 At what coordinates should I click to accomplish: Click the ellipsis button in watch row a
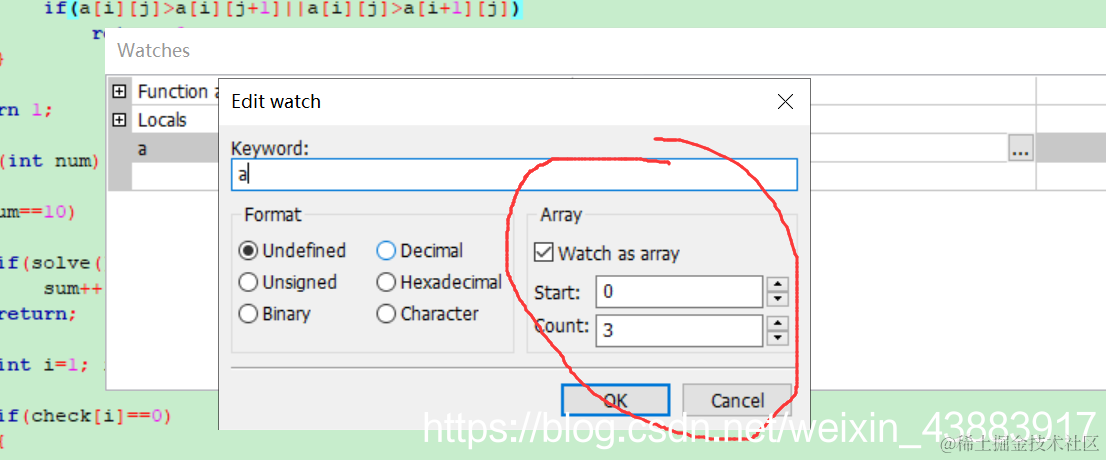(1021, 150)
